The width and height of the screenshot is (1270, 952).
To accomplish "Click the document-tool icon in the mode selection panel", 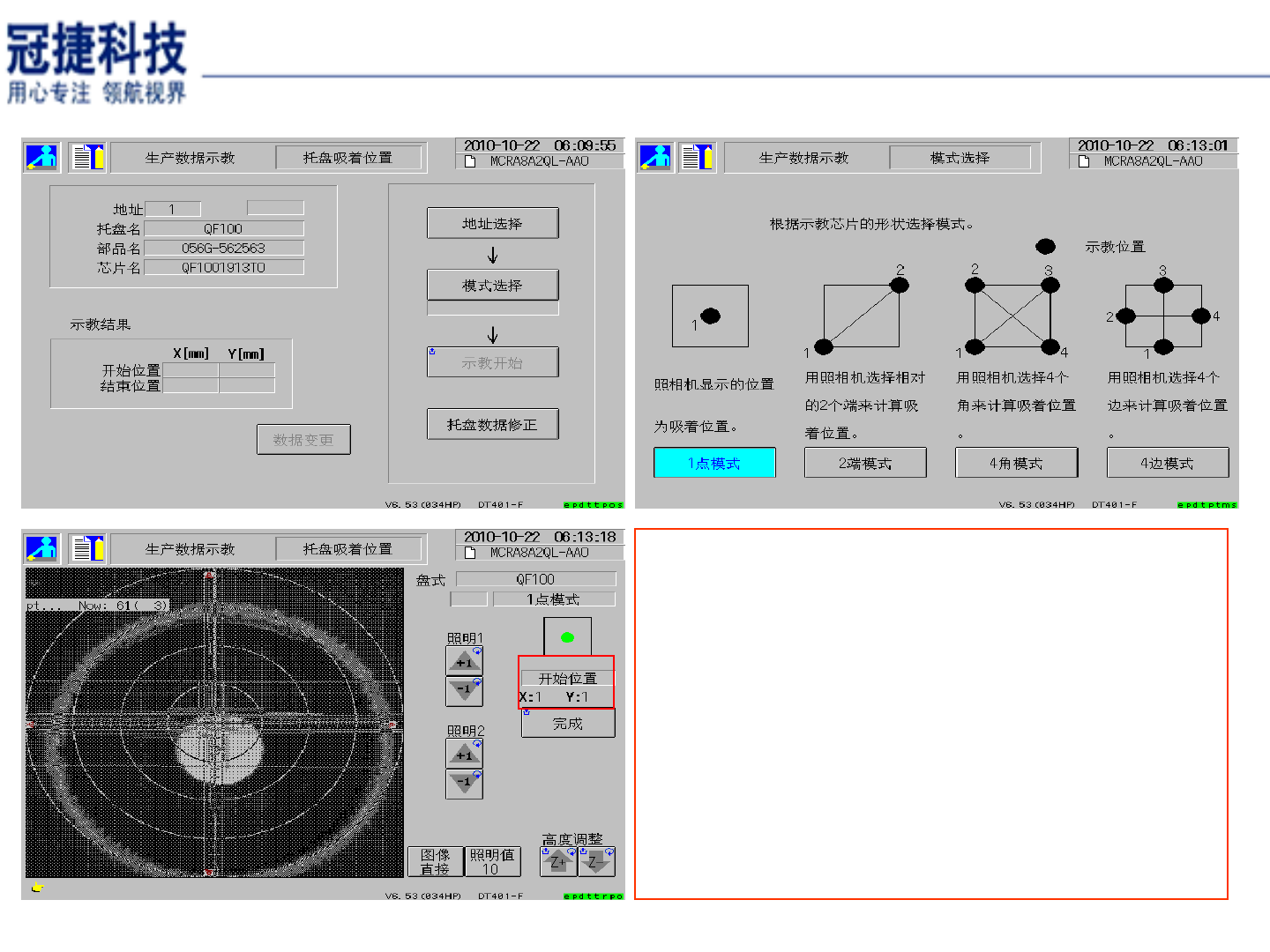I will point(698,157).
